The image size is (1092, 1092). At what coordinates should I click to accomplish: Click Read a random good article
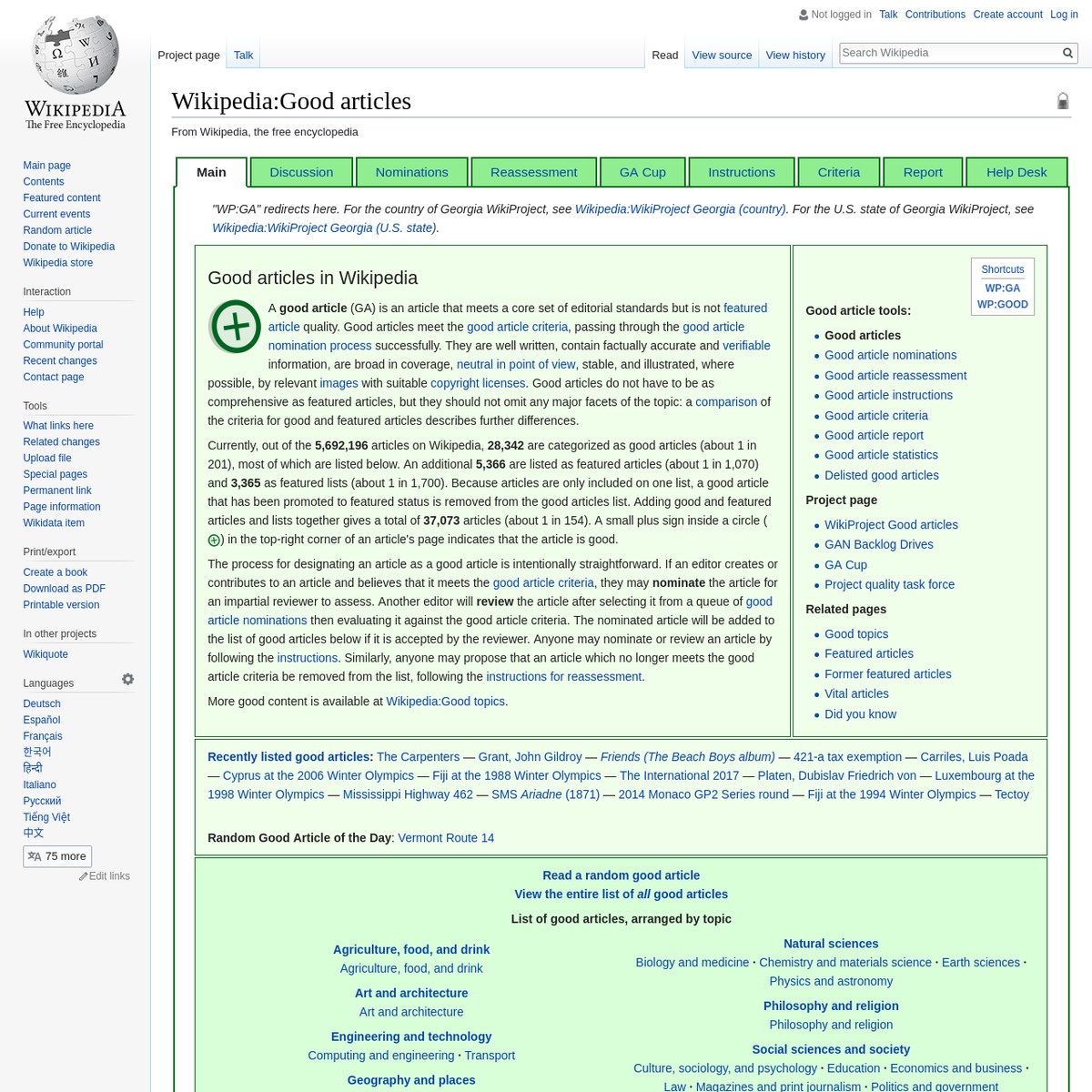pos(622,875)
